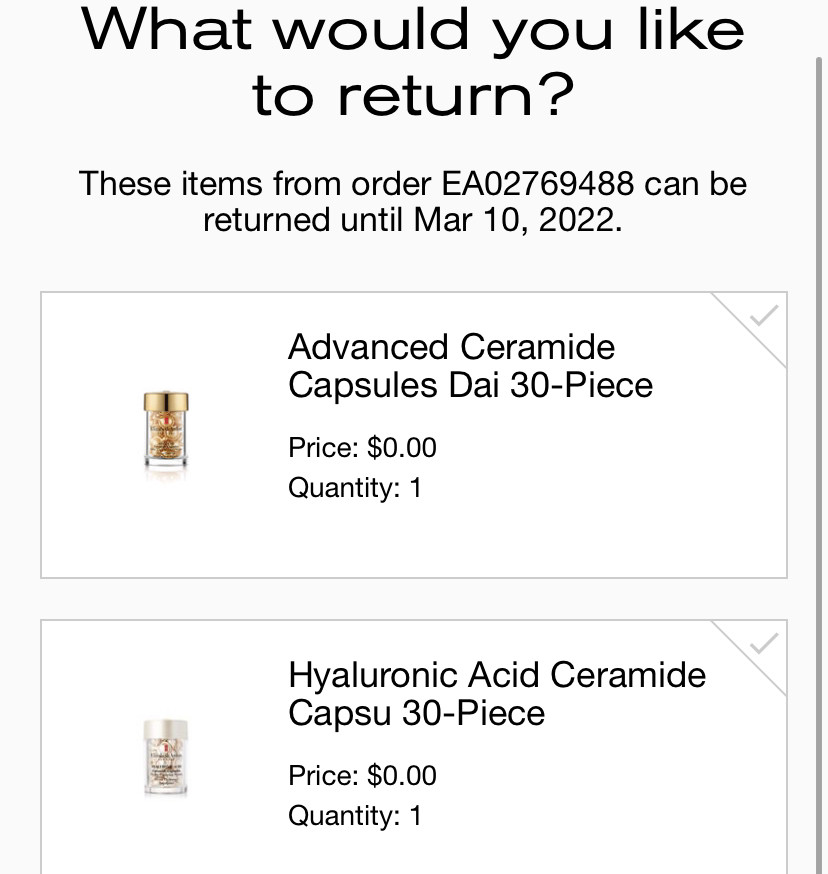
Task: Click Quantity: 1 on the Advanced Ceramide card
Action: (x=355, y=488)
